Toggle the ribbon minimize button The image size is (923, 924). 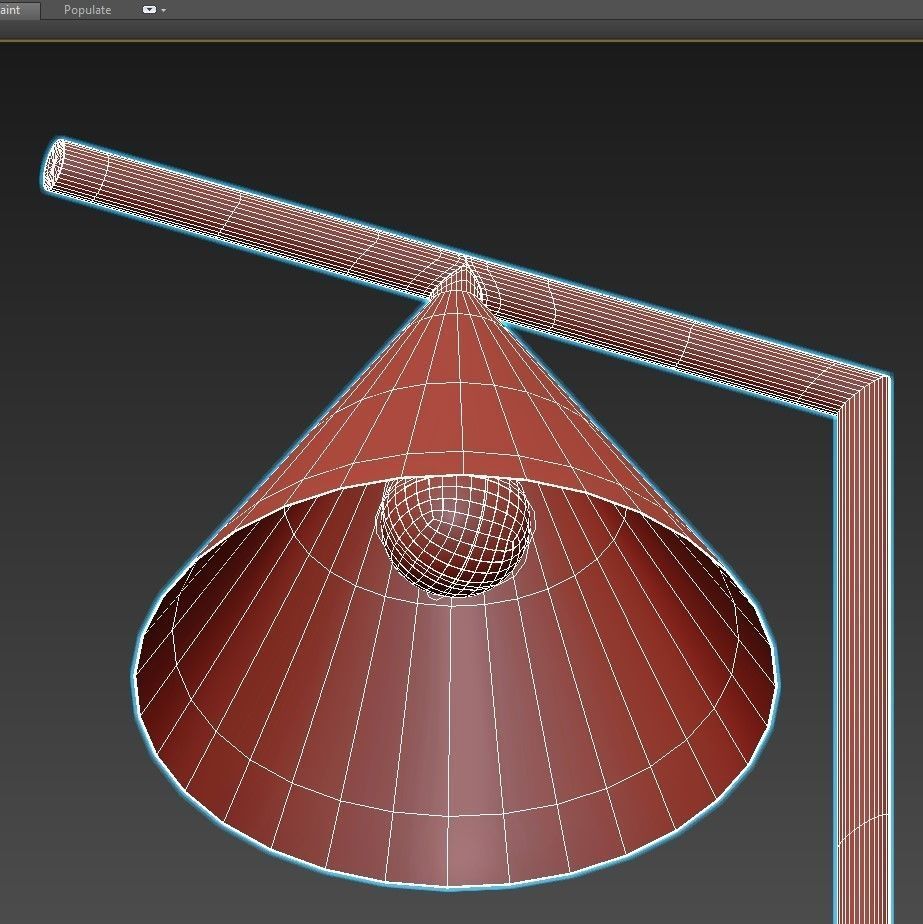(x=149, y=10)
